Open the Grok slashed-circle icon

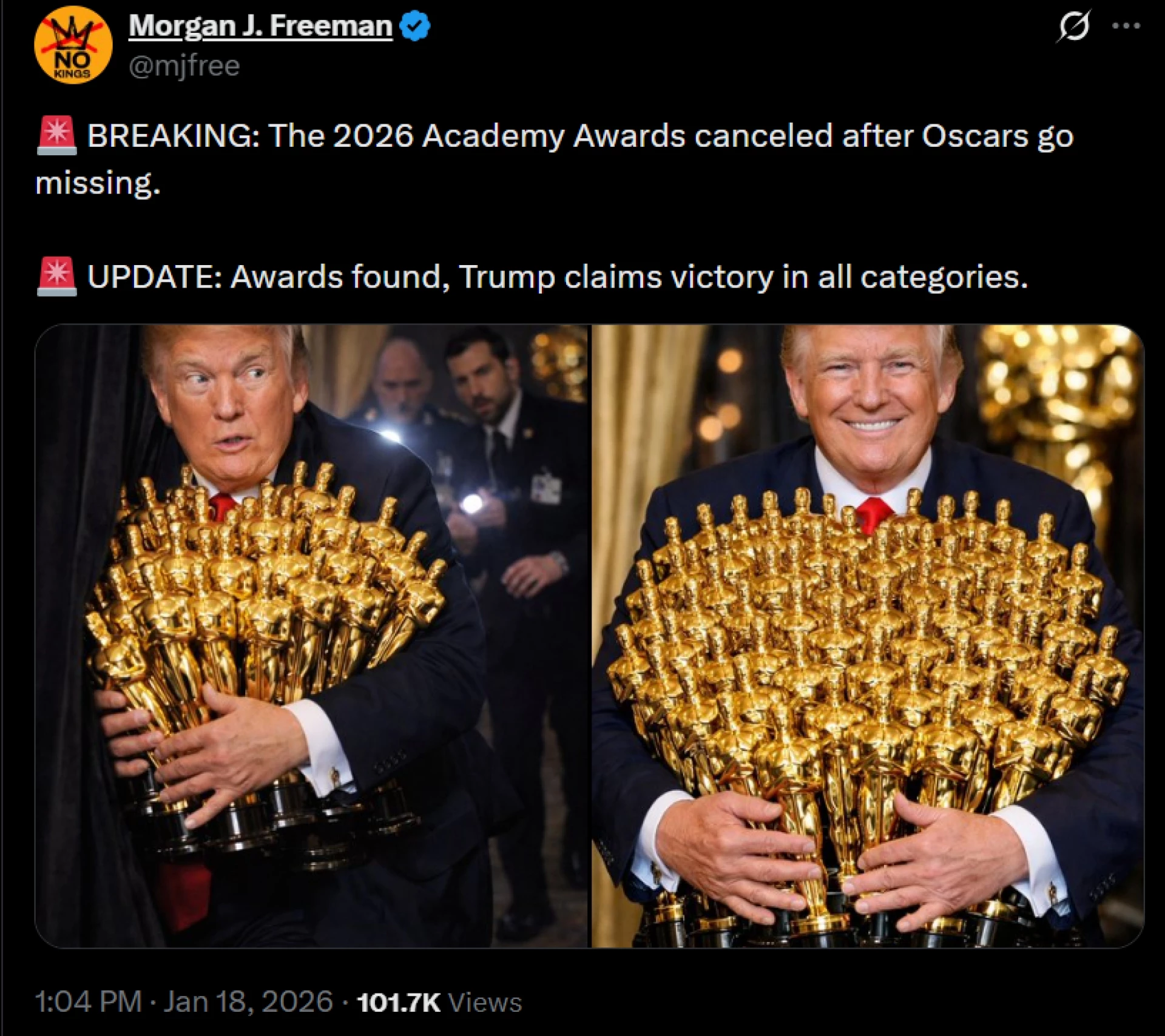click(1074, 26)
